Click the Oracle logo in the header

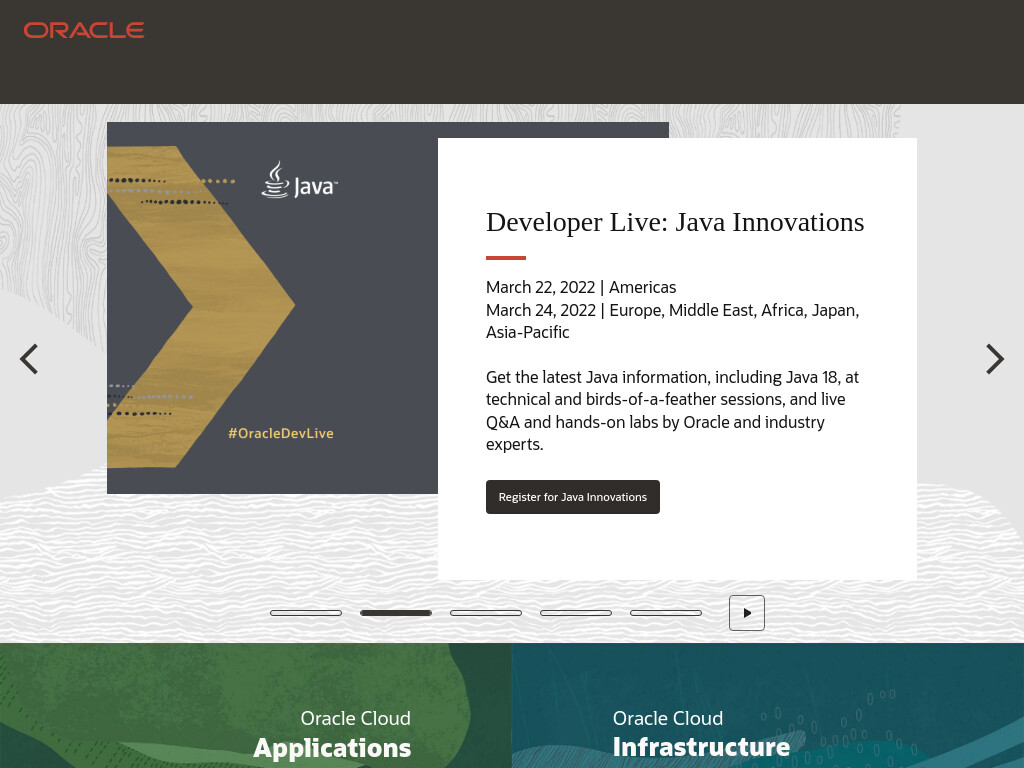[x=84, y=30]
